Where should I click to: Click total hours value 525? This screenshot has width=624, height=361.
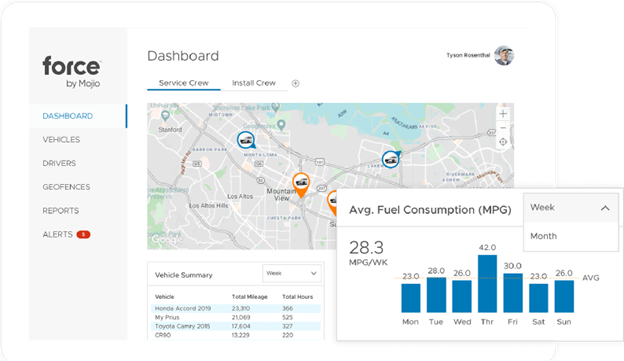[x=287, y=317]
